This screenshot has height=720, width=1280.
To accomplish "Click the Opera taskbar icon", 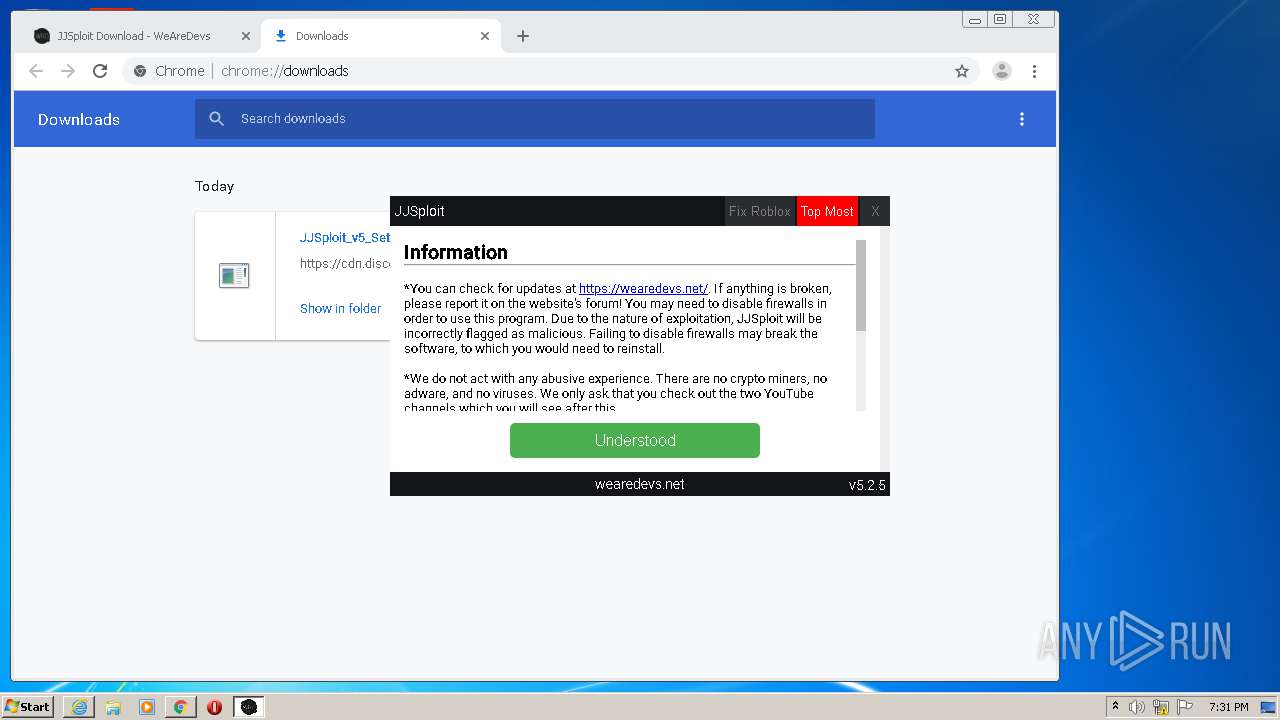I will click(x=214, y=707).
